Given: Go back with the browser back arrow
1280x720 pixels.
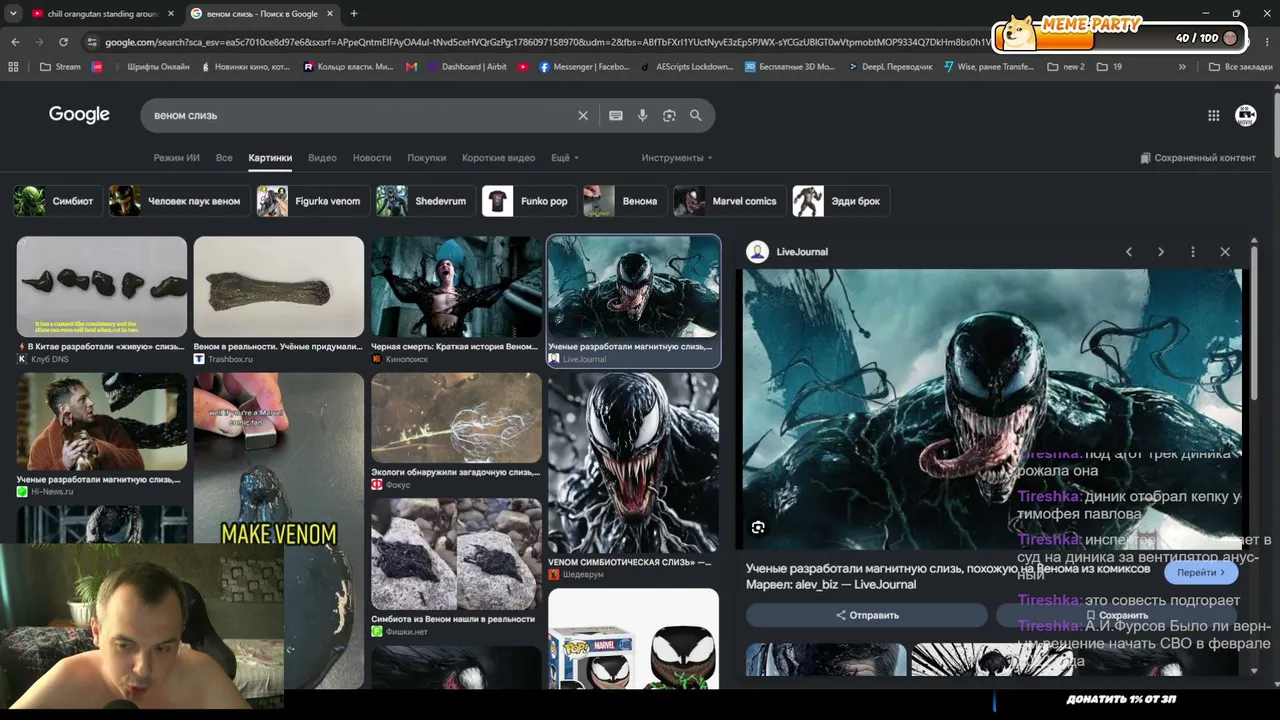Looking at the screenshot, I should 15,42.
